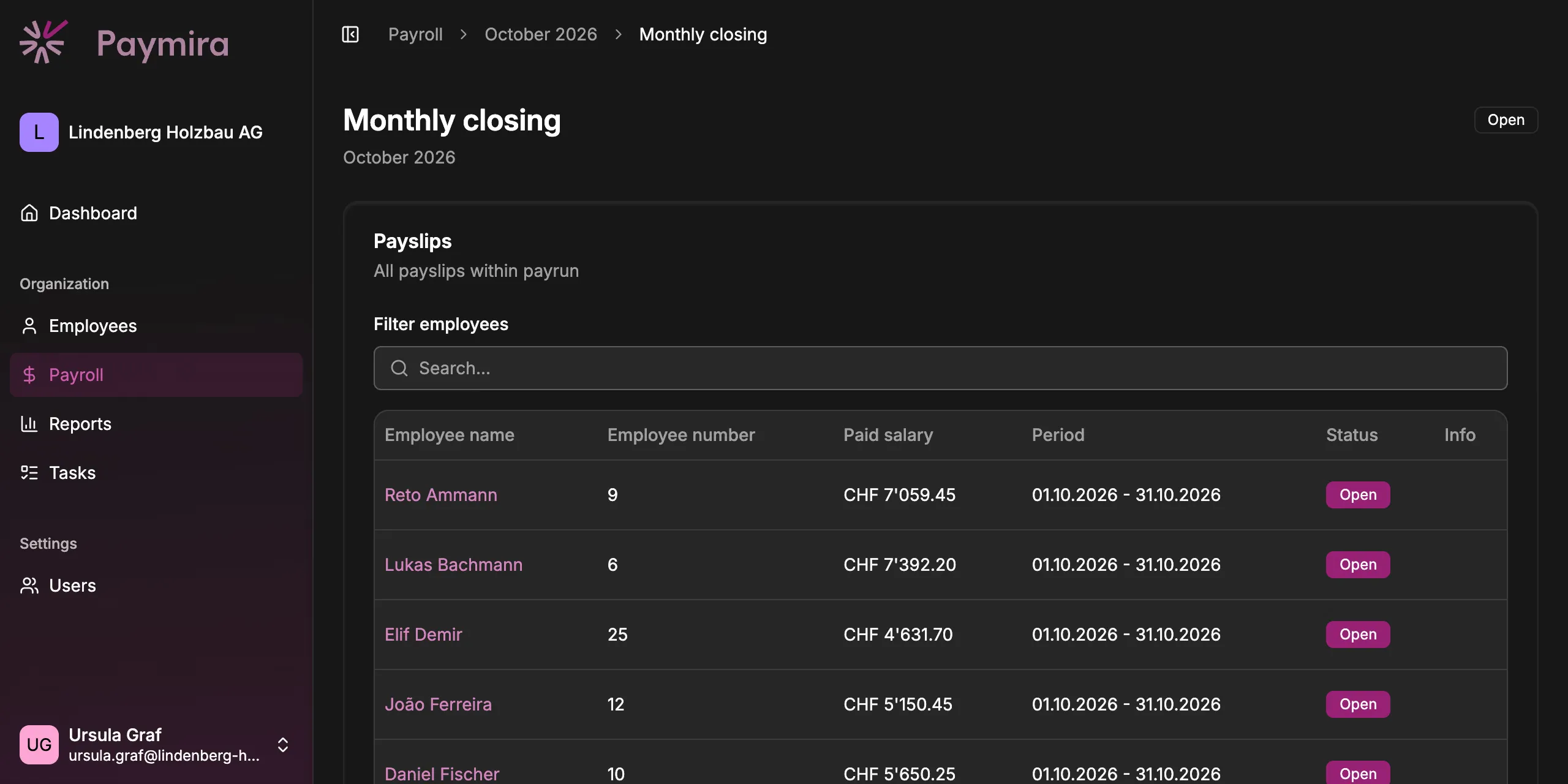
Task: Open Elif Demir's payslip
Action: tap(423, 635)
